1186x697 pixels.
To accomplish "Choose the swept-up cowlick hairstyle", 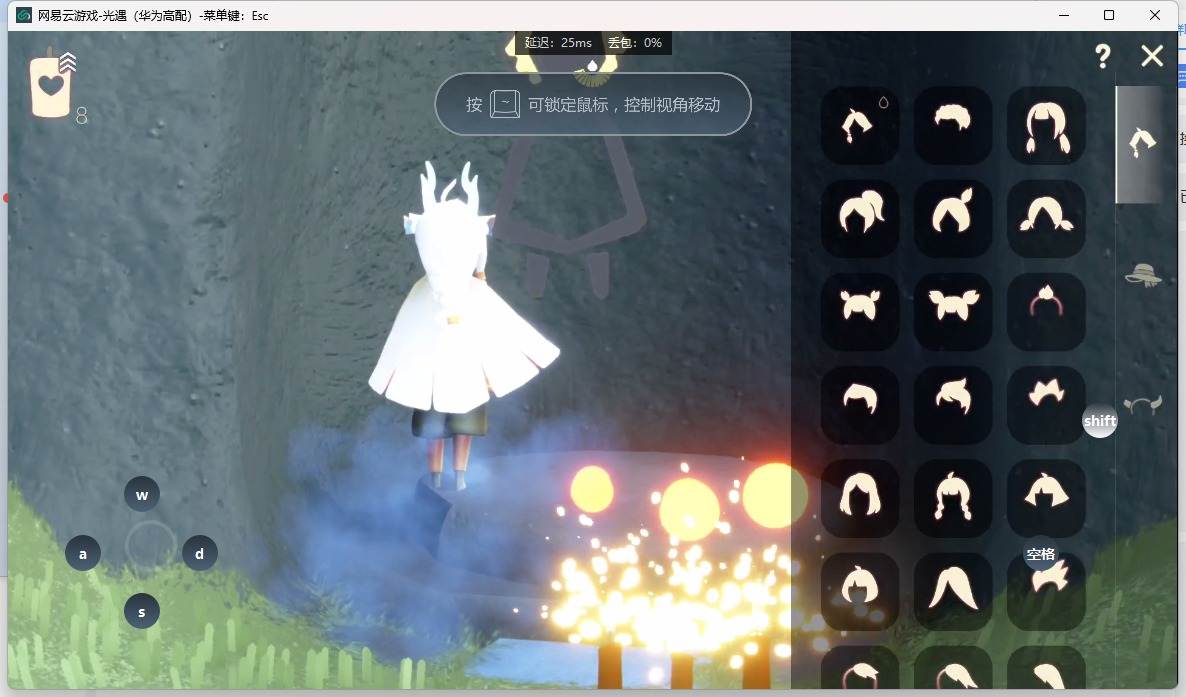I will (x=952, y=405).
